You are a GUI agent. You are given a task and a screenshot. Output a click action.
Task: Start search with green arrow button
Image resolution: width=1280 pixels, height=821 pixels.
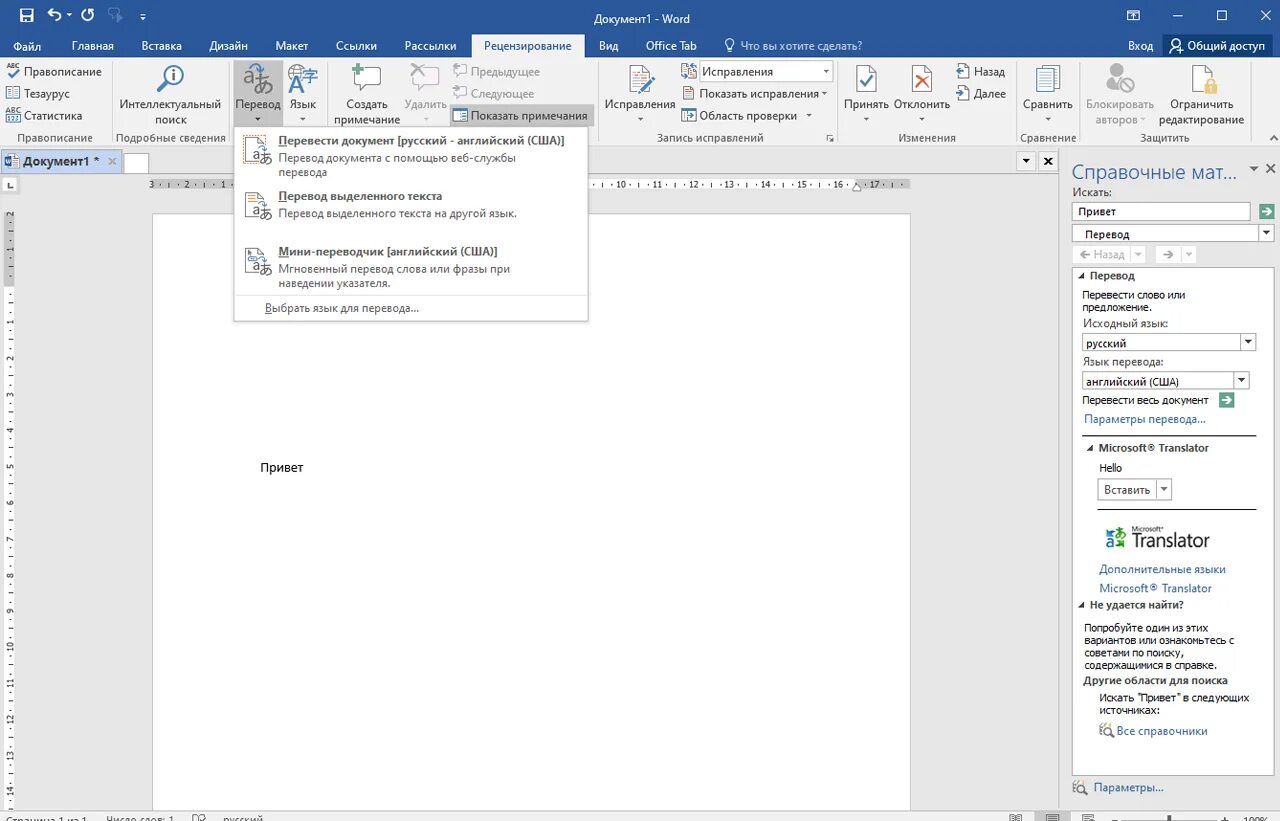[1266, 212]
